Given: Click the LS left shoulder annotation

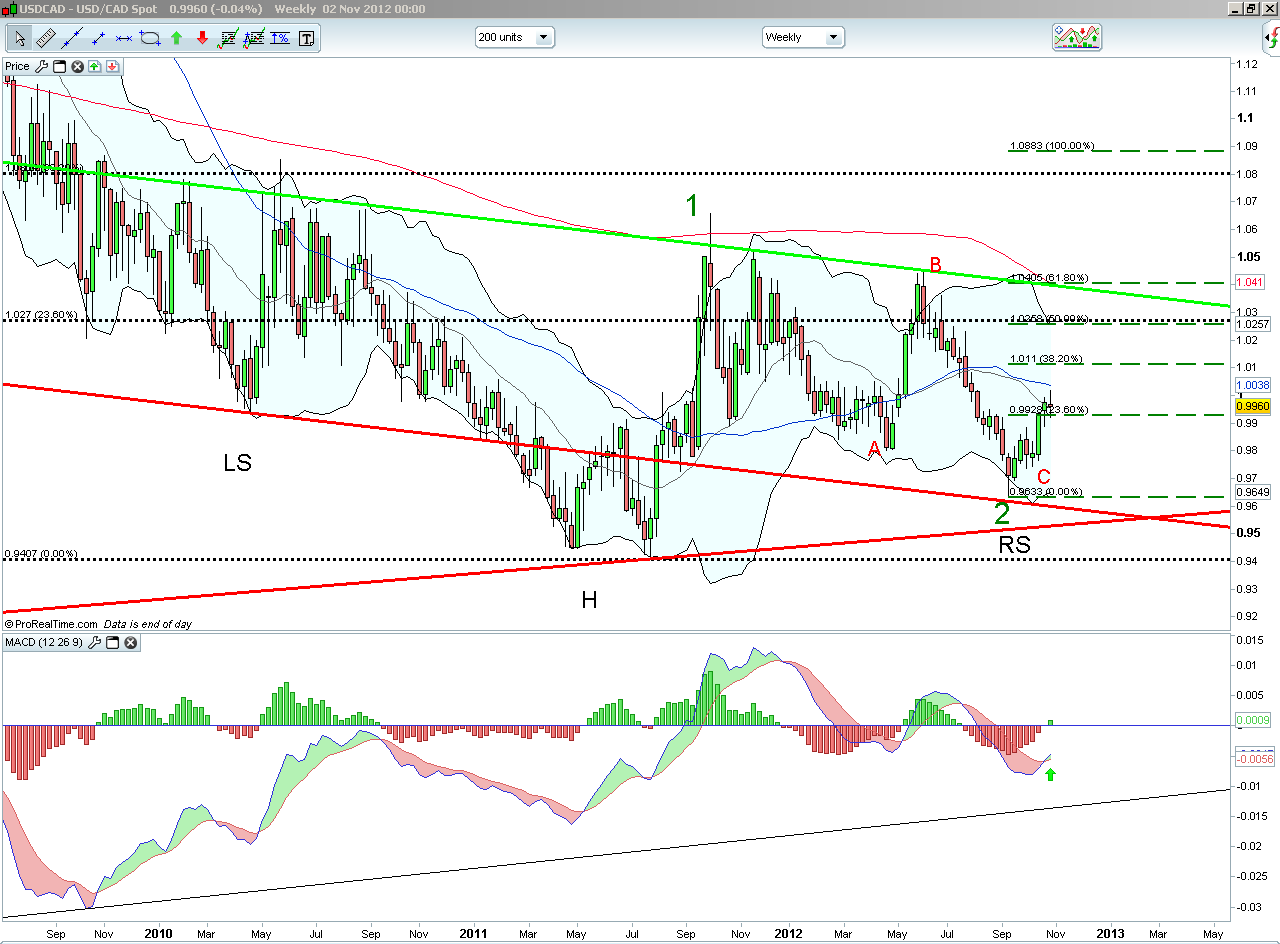Looking at the screenshot, I should 237,463.
